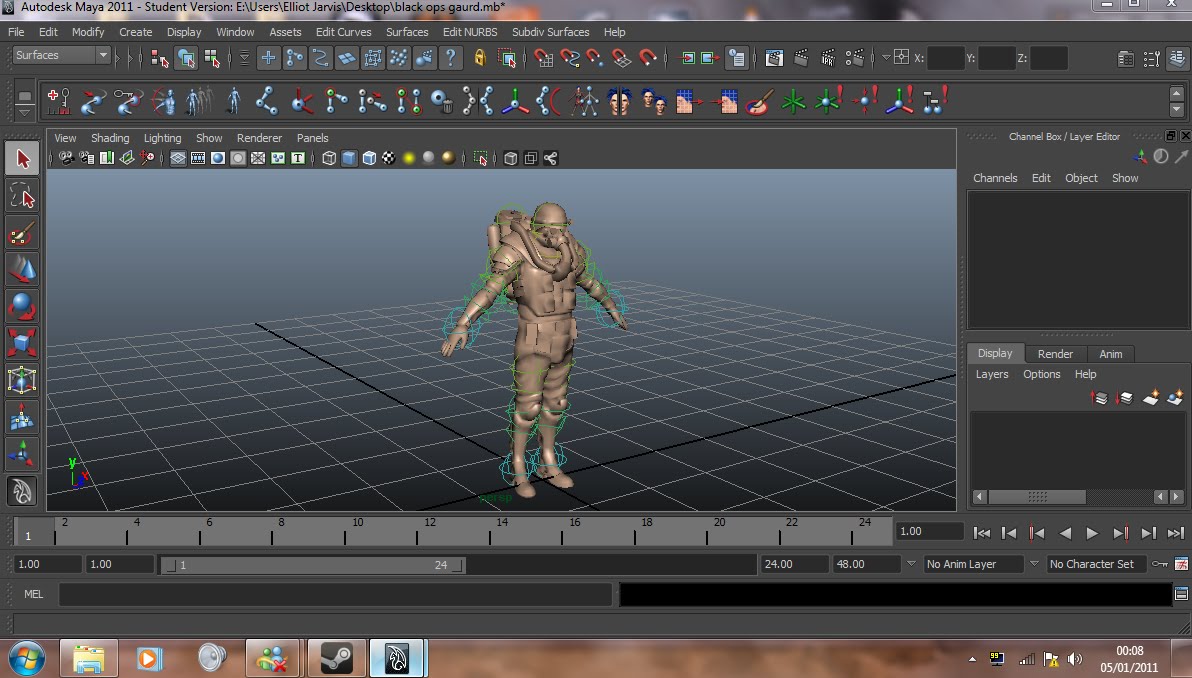
Task: Activate the Move tool in toolbox
Action: pyautogui.click(x=22, y=270)
